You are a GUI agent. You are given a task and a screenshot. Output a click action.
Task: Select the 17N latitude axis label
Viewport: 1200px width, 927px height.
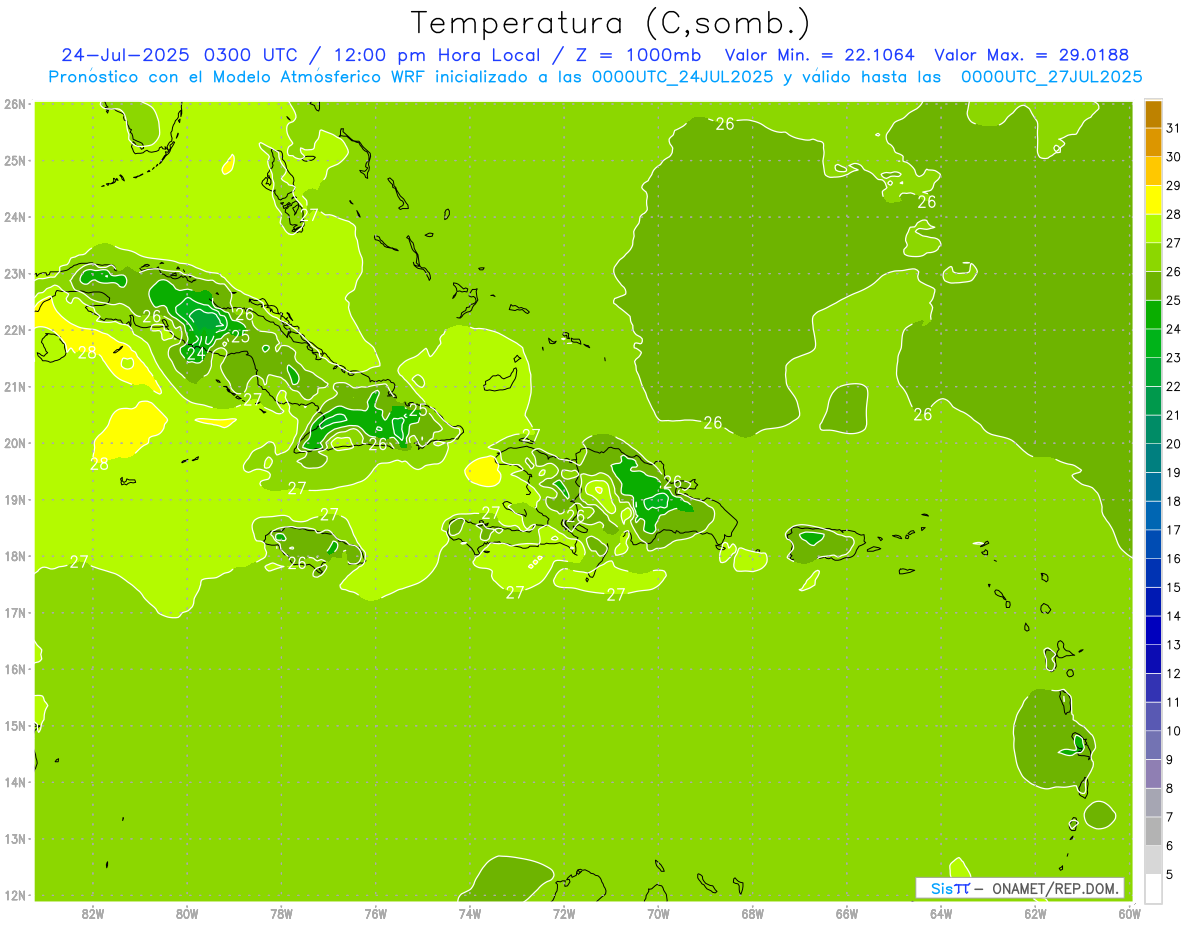(x=14, y=613)
